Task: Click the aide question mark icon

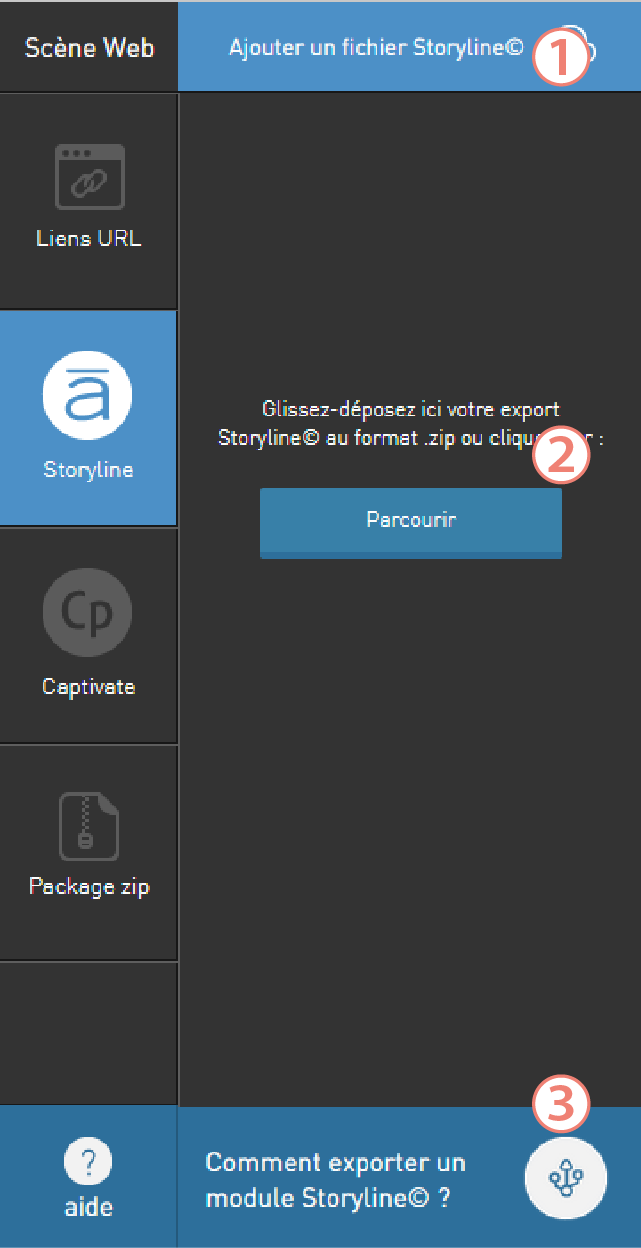Action: pos(88,1162)
